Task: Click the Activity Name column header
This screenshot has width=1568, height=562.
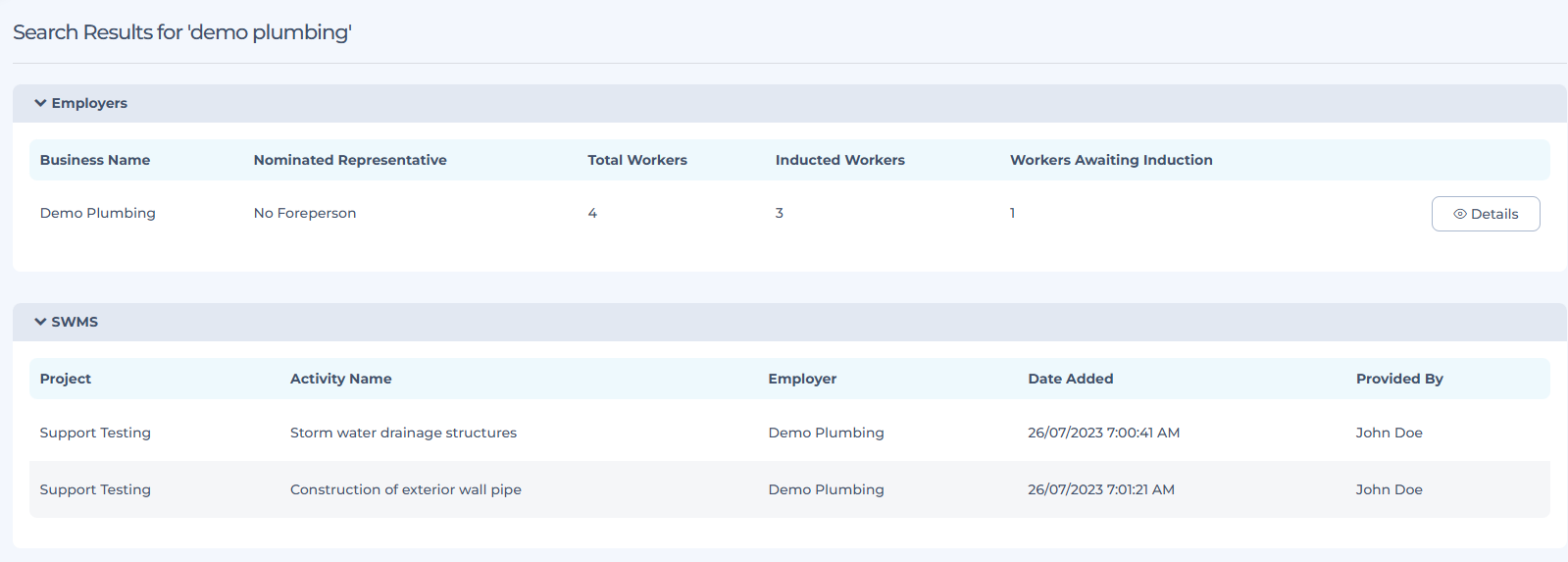Action: pos(340,379)
